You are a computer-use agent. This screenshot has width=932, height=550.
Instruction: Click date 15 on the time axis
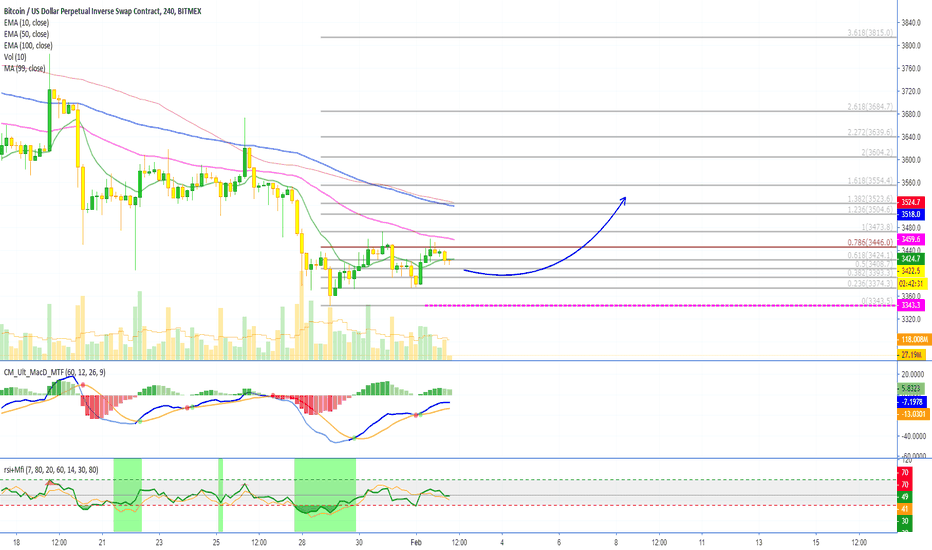(816, 542)
